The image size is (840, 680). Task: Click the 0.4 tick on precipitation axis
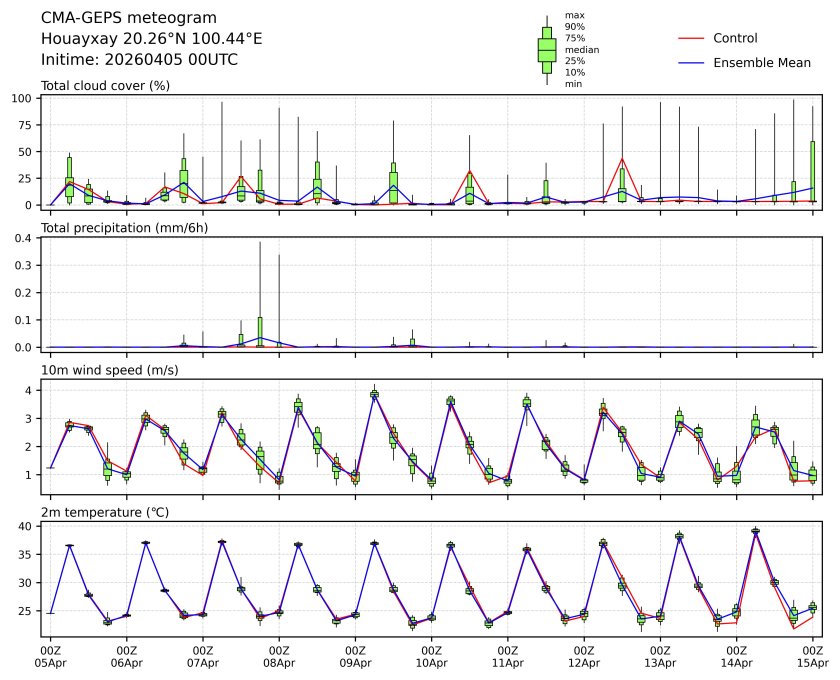(x=25, y=238)
